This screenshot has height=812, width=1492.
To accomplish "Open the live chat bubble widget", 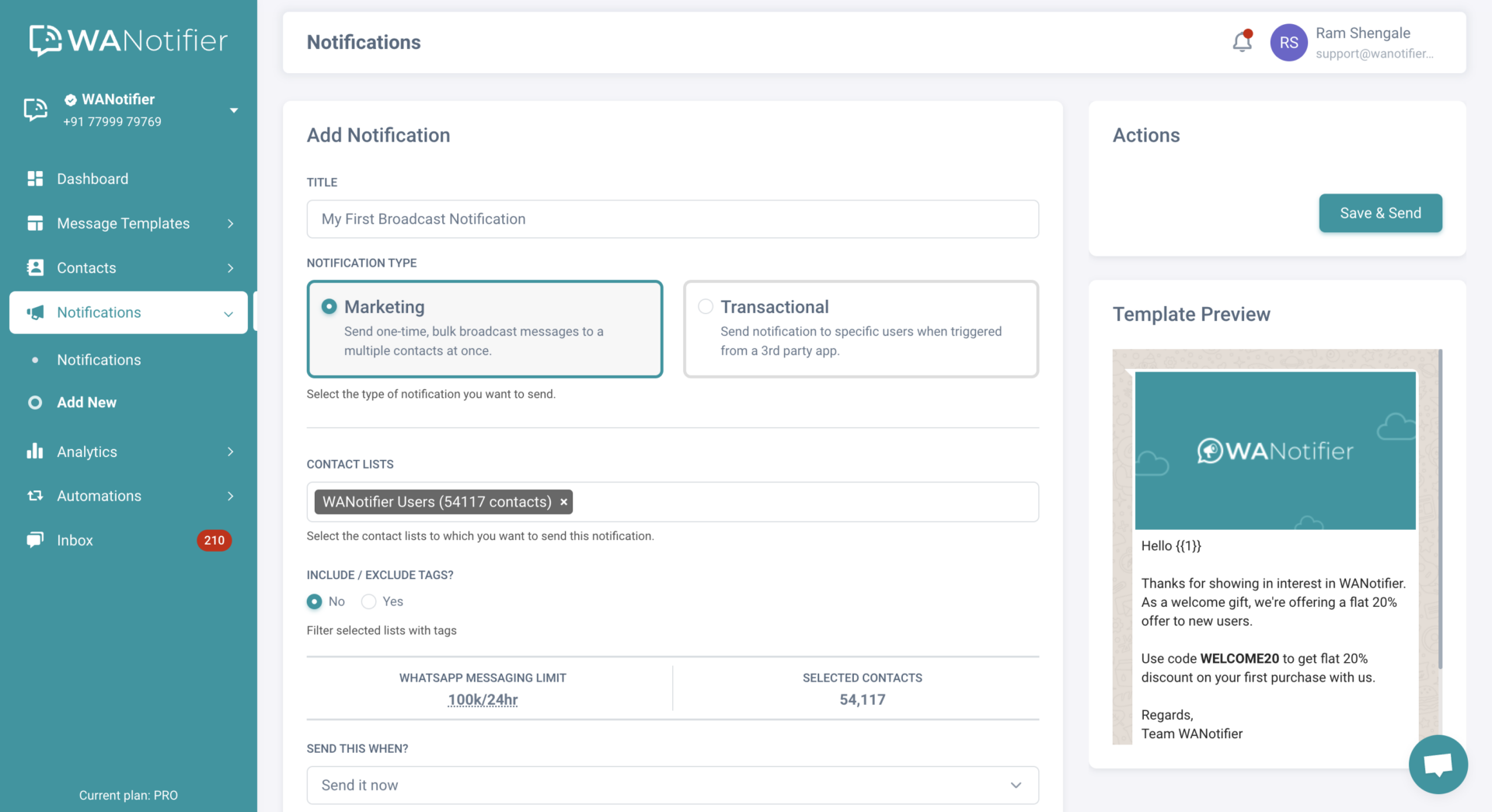I will pyautogui.click(x=1438, y=765).
